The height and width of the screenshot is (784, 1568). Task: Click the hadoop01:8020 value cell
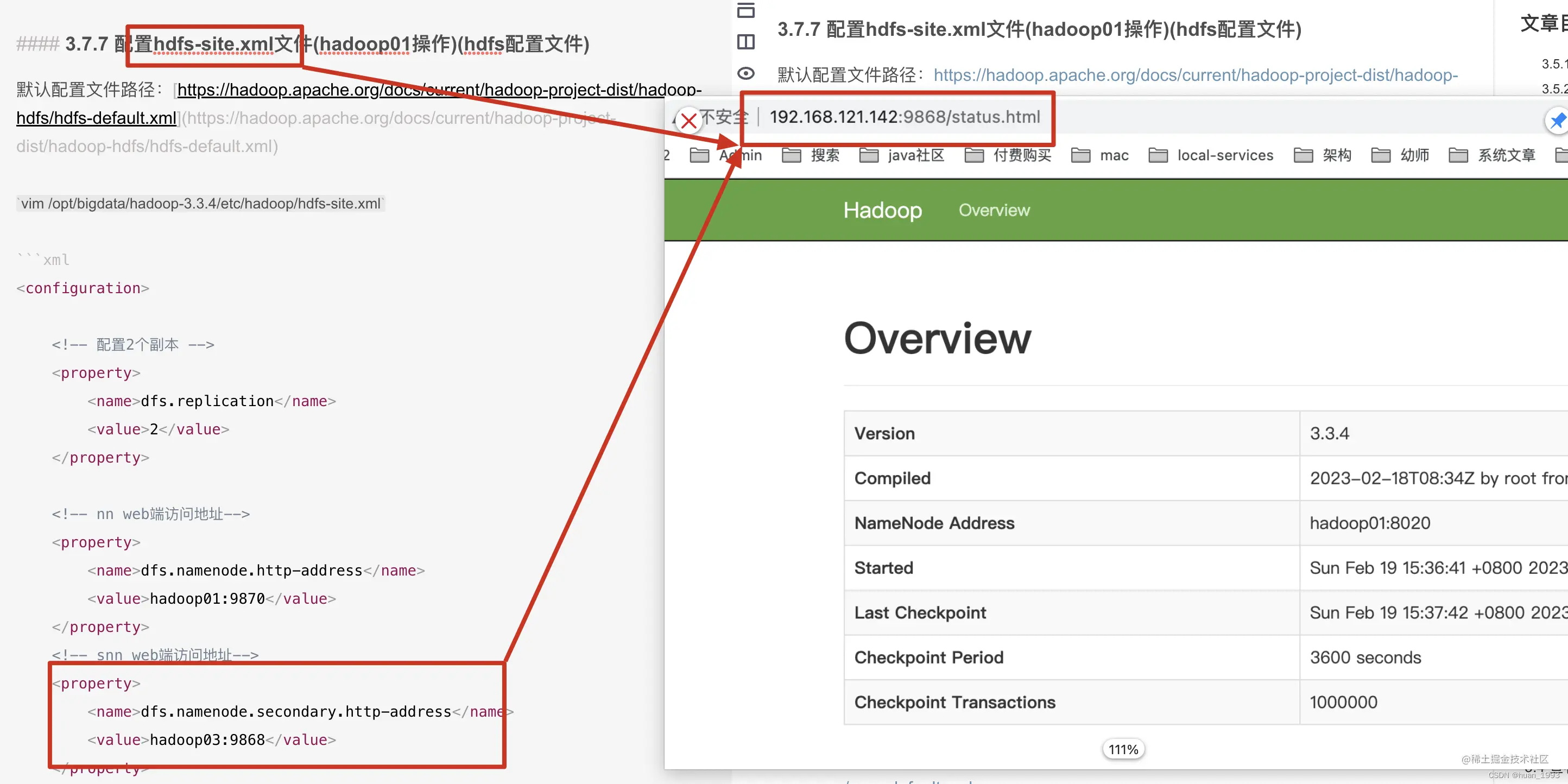[1370, 523]
